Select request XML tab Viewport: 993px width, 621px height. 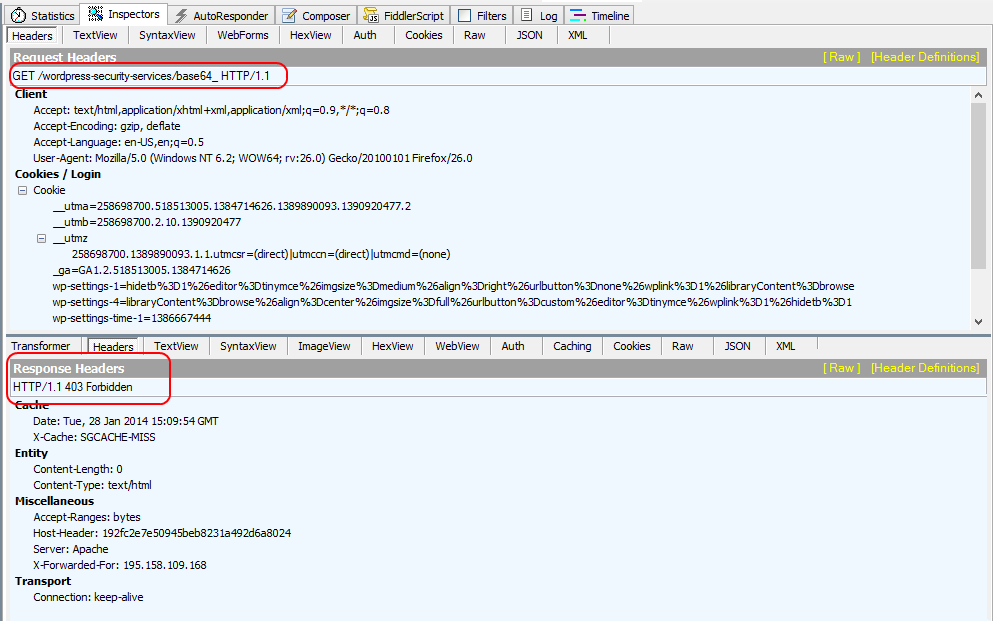tap(578, 35)
